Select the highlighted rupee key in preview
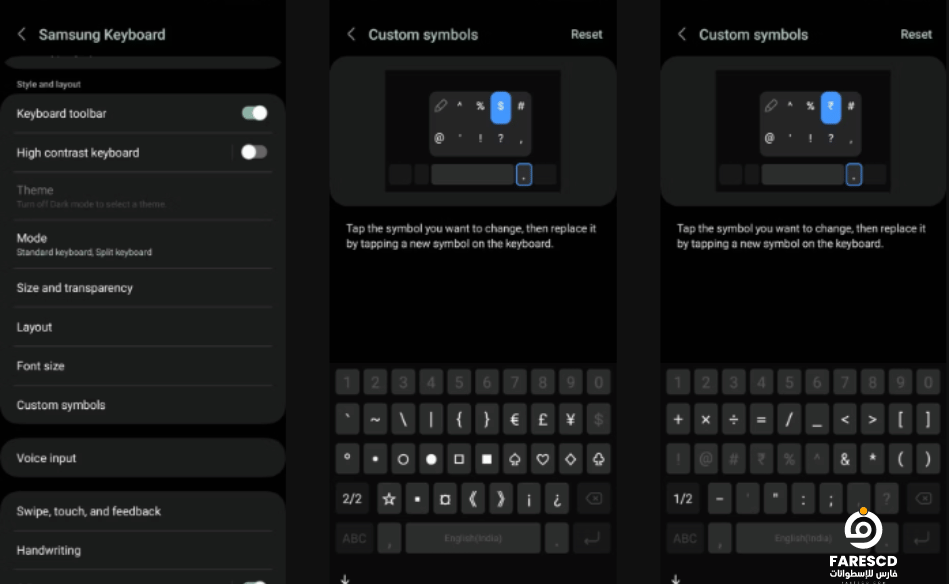This screenshot has height=584, width=949. pyautogui.click(x=831, y=107)
